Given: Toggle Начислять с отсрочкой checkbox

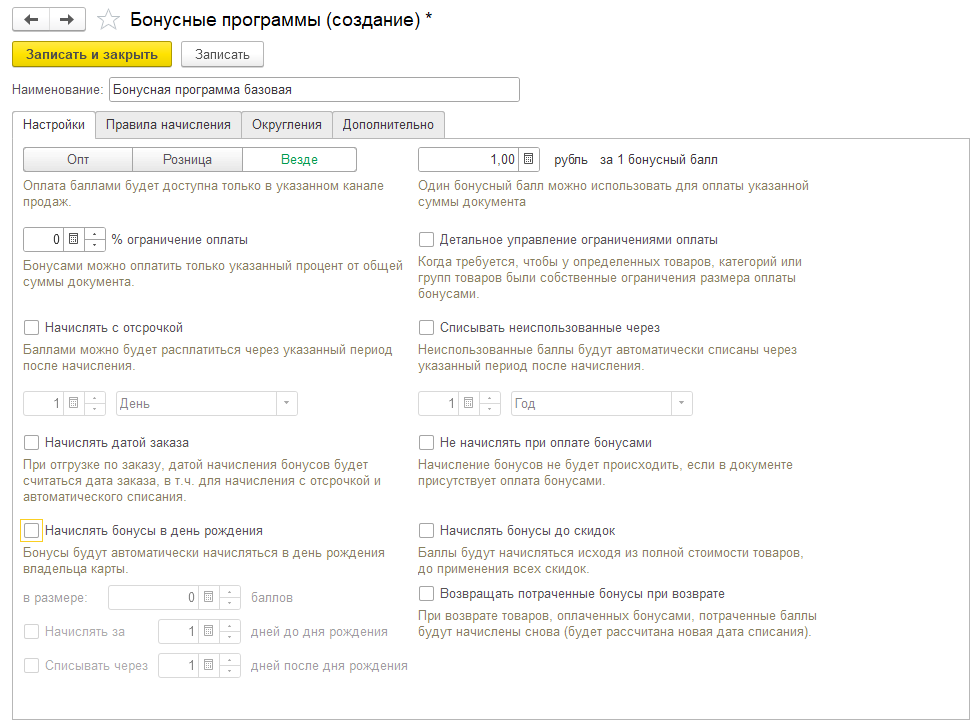Looking at the screenshot, I should point(31,327).
